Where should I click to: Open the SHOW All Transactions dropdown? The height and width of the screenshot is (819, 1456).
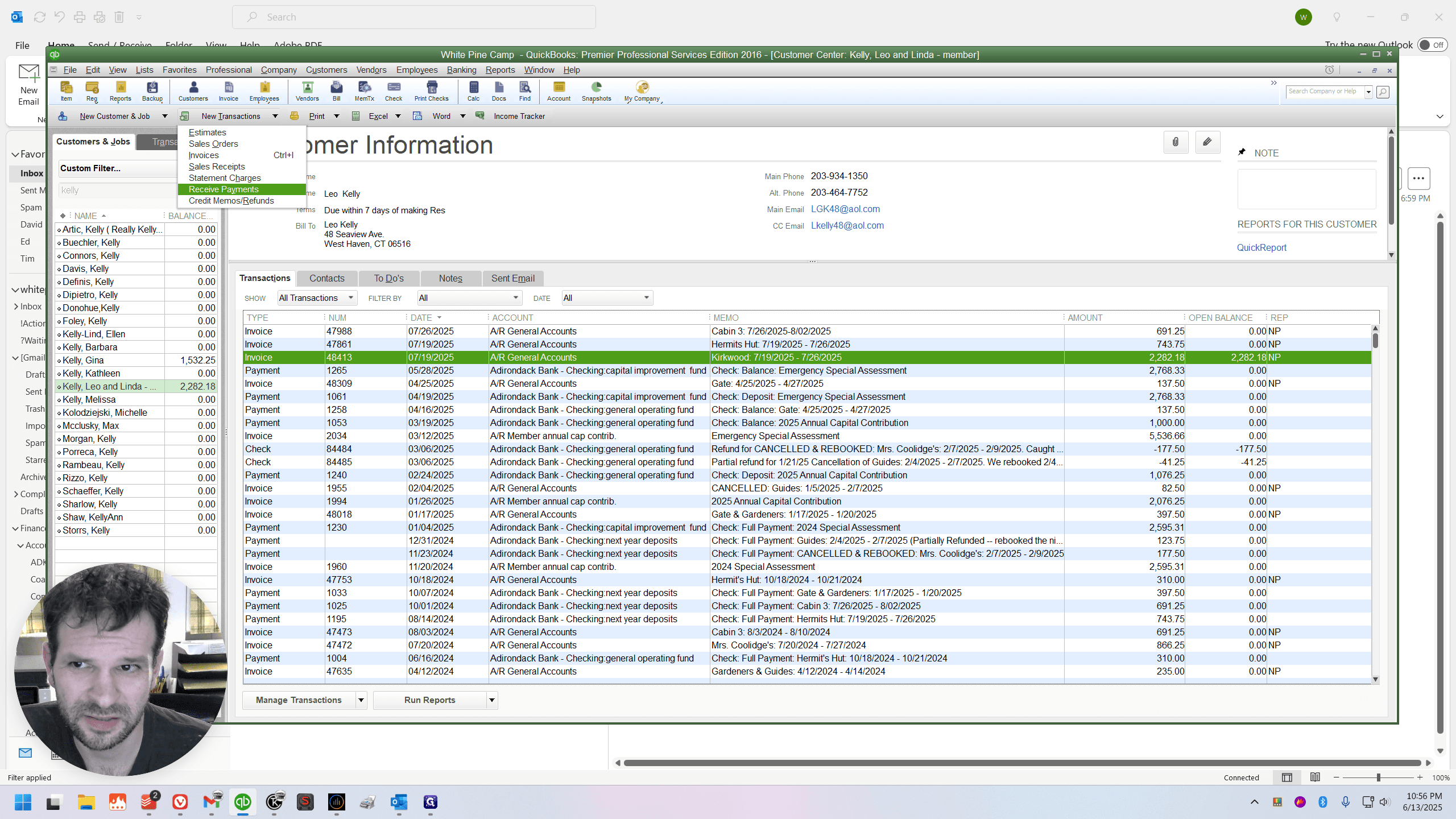pyautogui.click(x=317, y=298)
